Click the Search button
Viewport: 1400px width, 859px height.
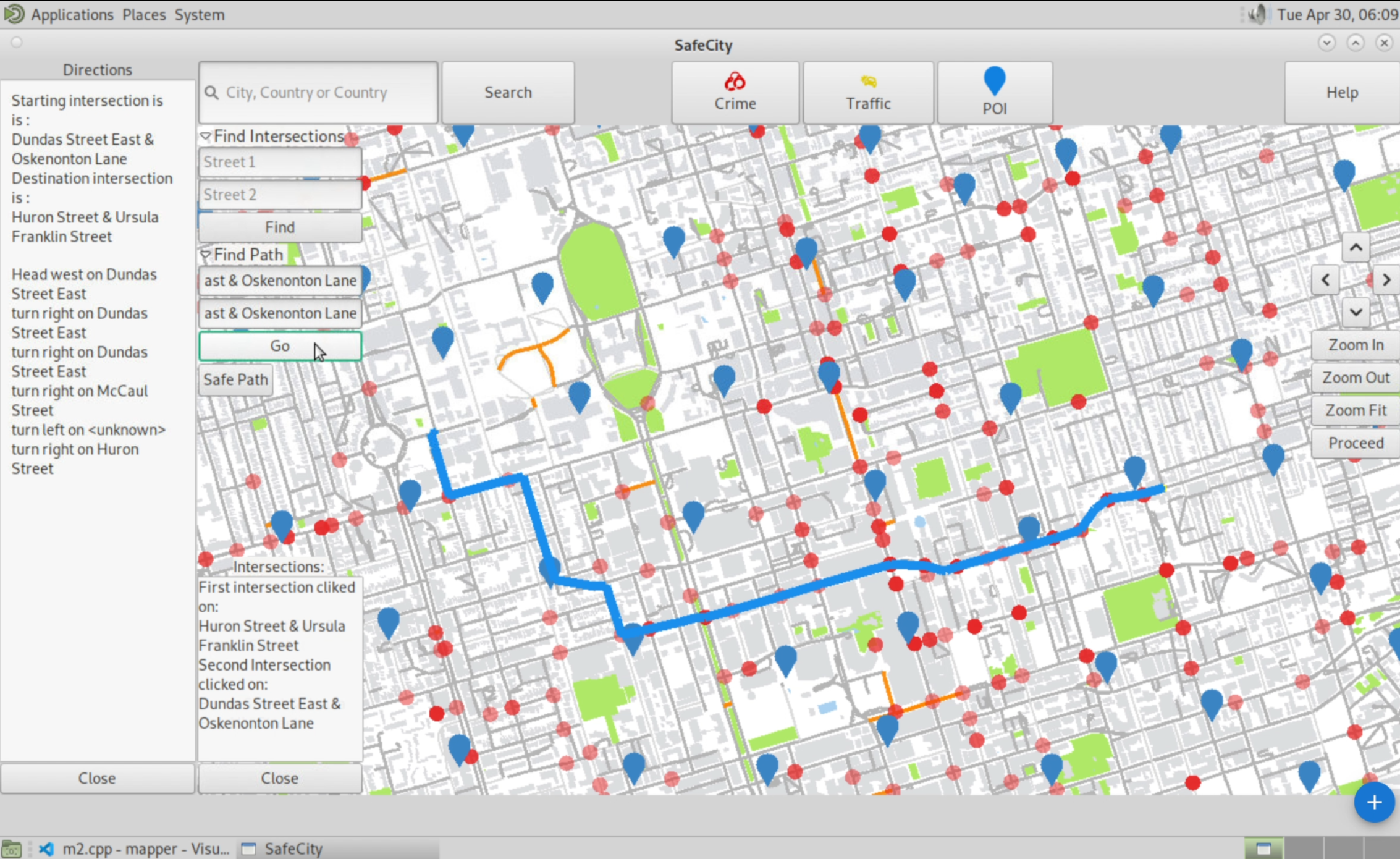(x=508, y=92)
